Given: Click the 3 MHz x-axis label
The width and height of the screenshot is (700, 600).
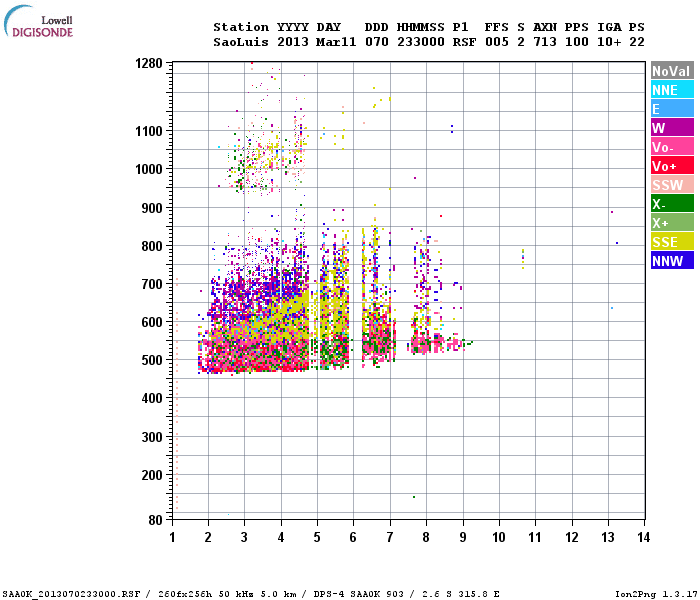Looking at the screenshot, I should click(x=244, y=537).
